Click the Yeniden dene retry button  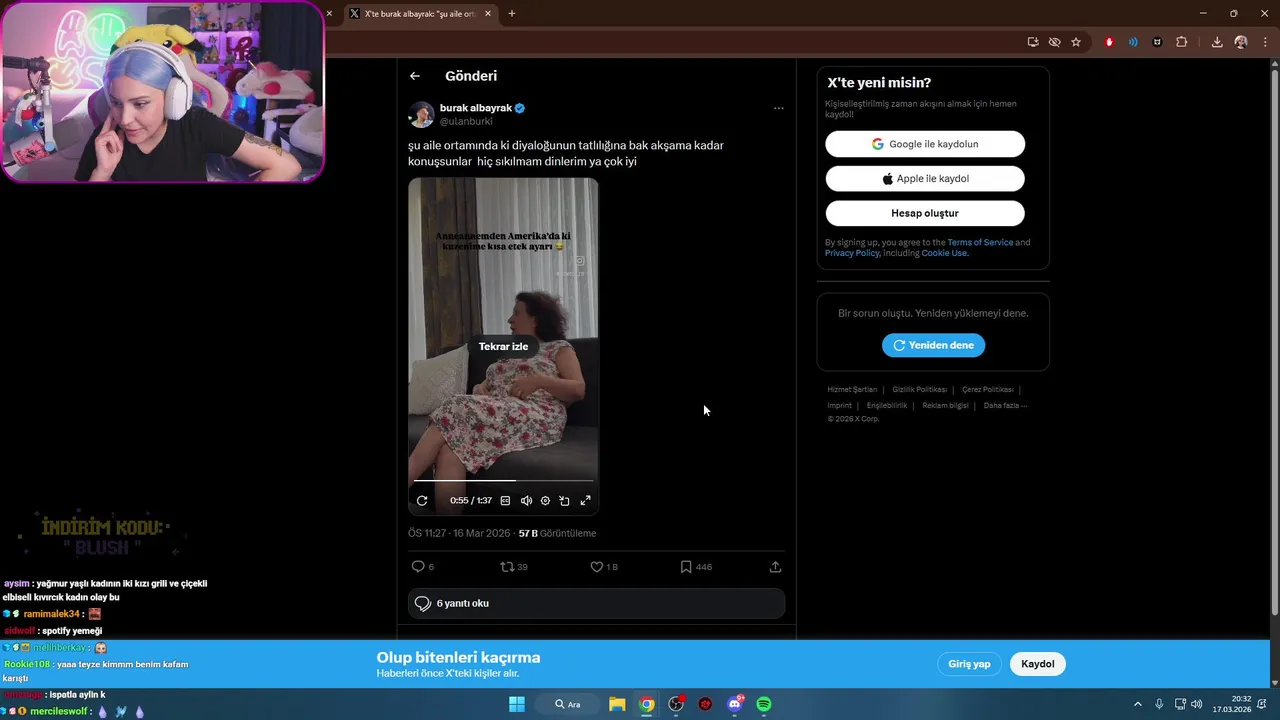(934, 345)
